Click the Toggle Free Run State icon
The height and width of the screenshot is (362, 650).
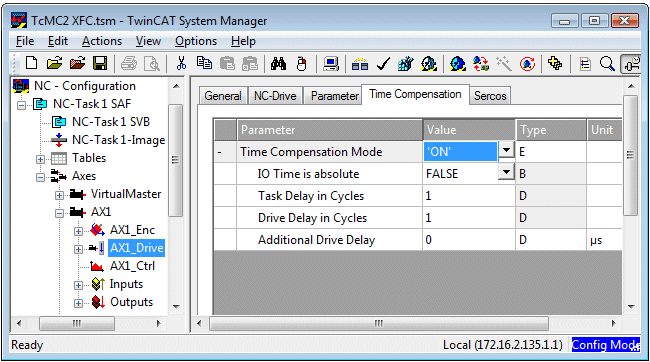(x=527, y=63)
